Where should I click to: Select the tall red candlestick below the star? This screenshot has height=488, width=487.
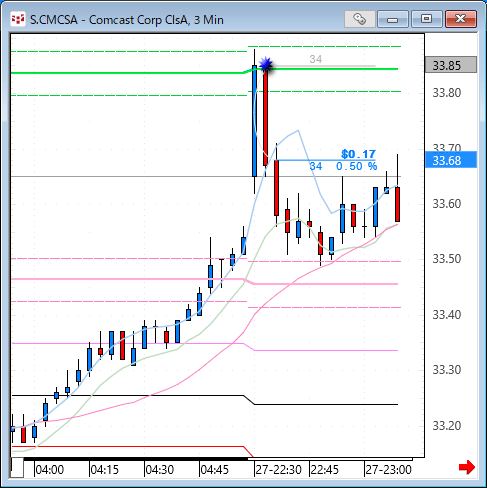click(266, 117)
